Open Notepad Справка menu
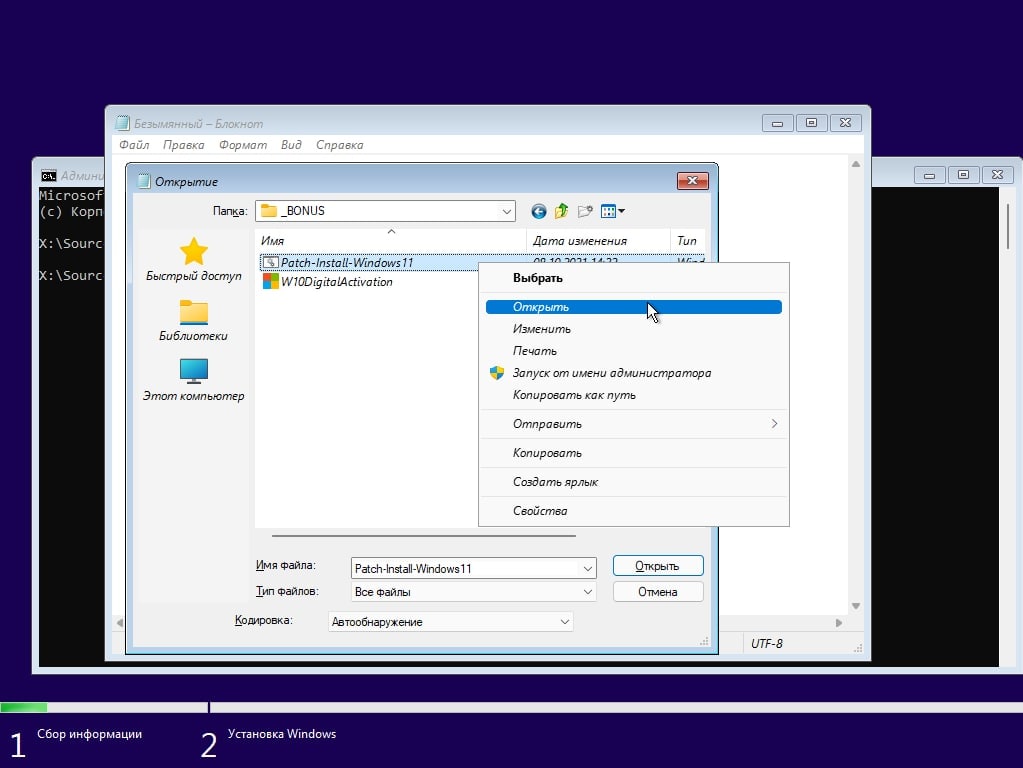1023x768 pixels. (339, 145)
